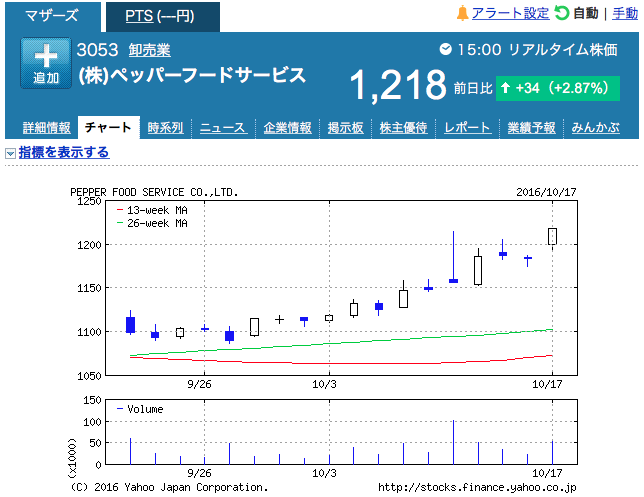Screen dimensions: 644x497
Task: Click PEPPER FOOD SERVICE CO.,LTD. chart title
Action: tap(154, 192)
